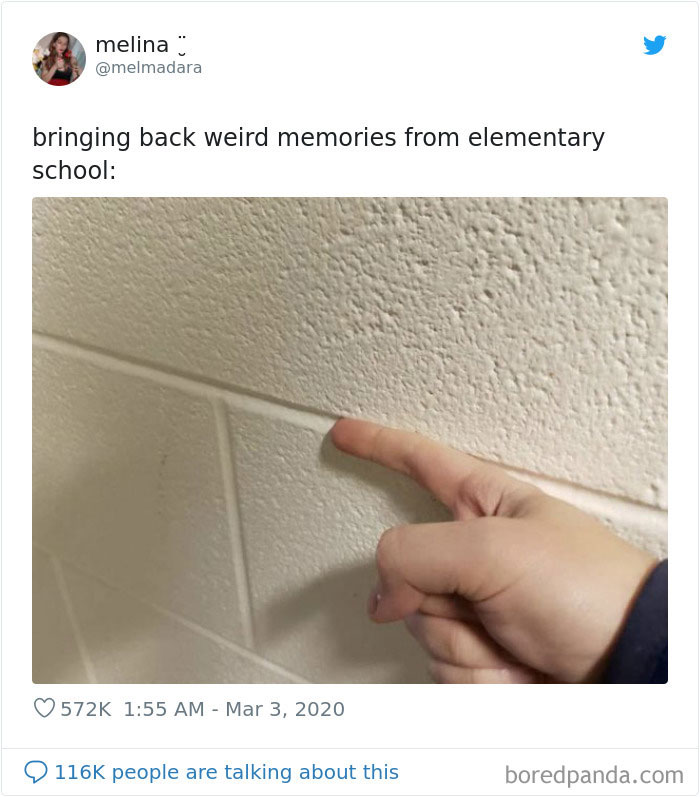Click the 572K likes count
This screenshot has height=797, width=700.
click(85, 709)
